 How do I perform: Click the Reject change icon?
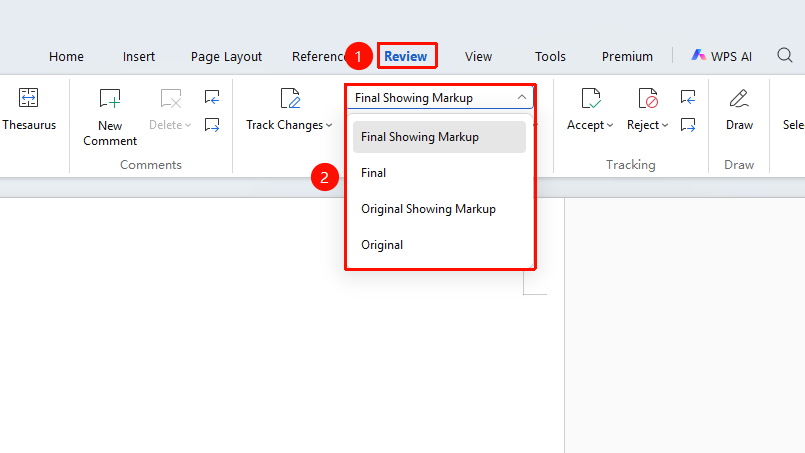pos(648,98)
